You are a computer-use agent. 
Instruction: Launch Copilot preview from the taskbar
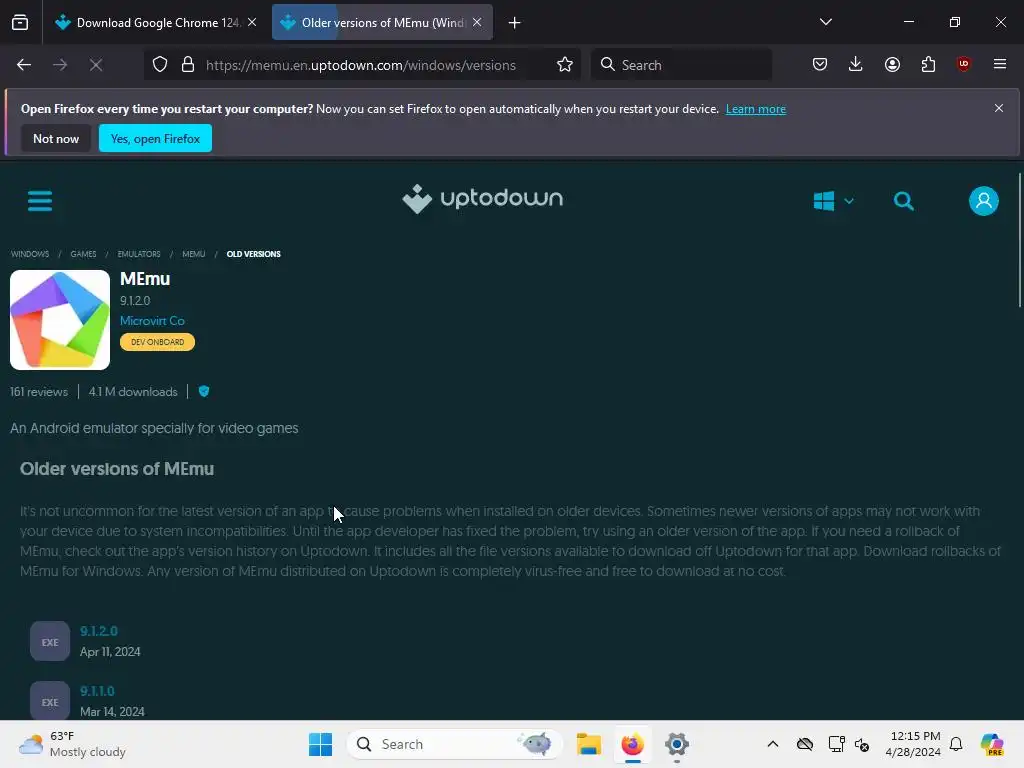(x=992, y=744)
